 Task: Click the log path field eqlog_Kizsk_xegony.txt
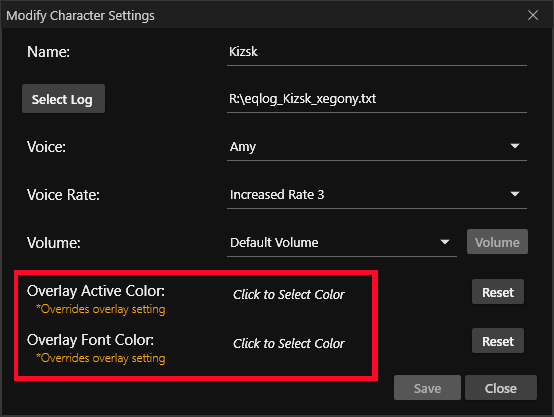[x=377, y=99]
